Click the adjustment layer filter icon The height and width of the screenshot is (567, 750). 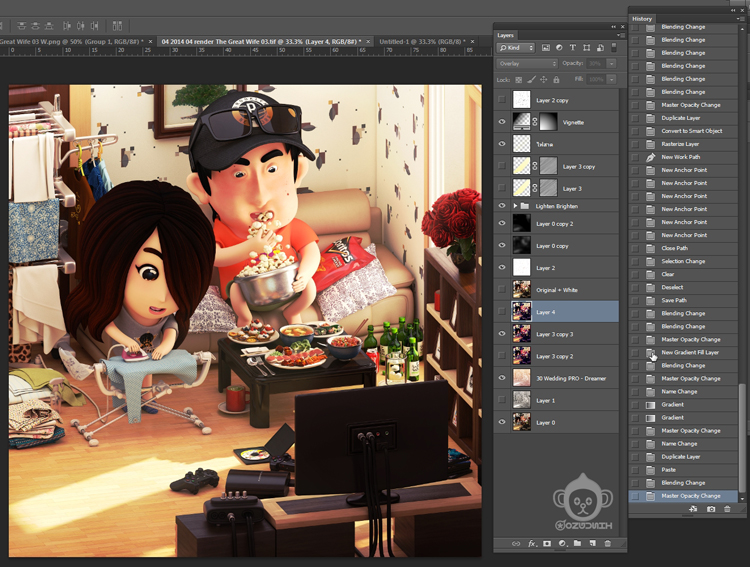559,48
